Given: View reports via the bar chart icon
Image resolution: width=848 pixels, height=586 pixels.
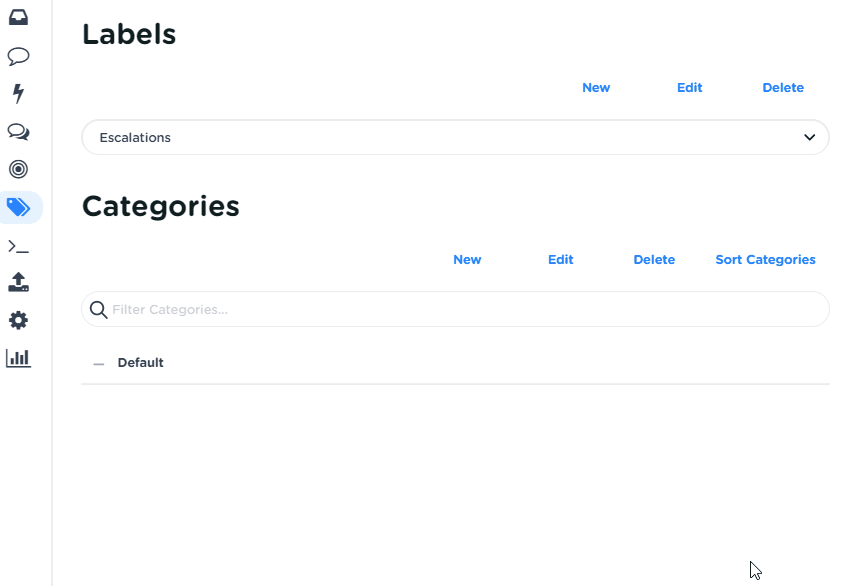Looking at the screenshot, I should 18,357.
